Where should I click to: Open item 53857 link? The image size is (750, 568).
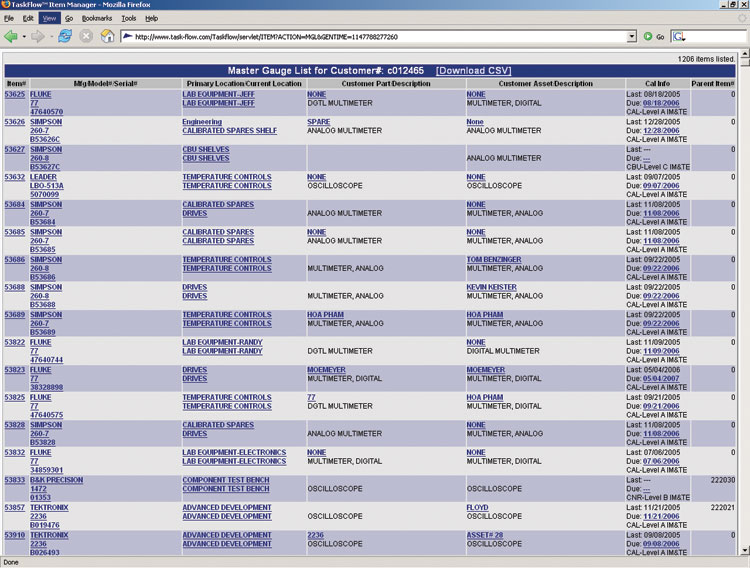[14, 507]
